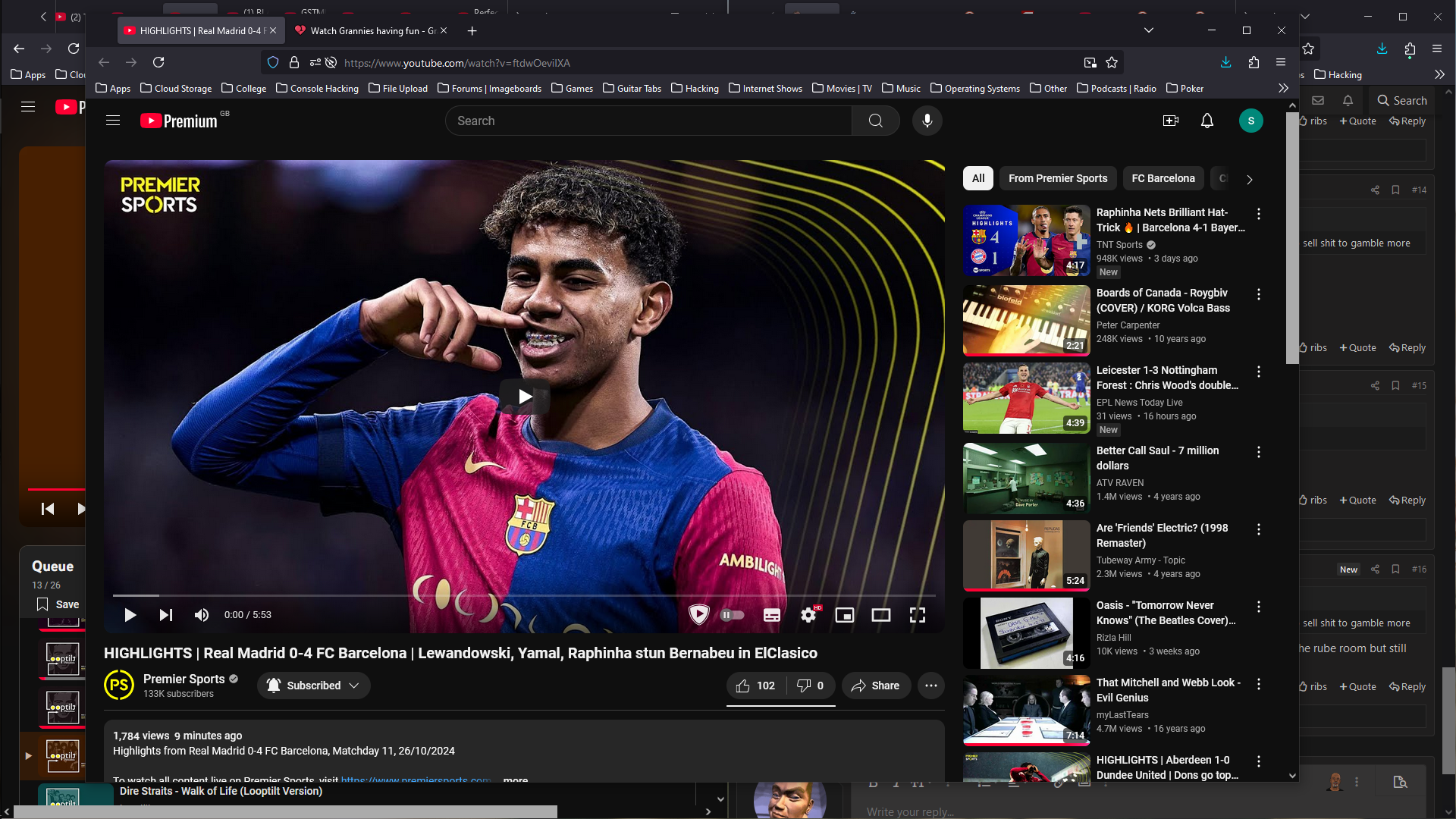Viewport: 1456px width, 819px height.
Task: Expand description with more link
Action: click(516, 780)
